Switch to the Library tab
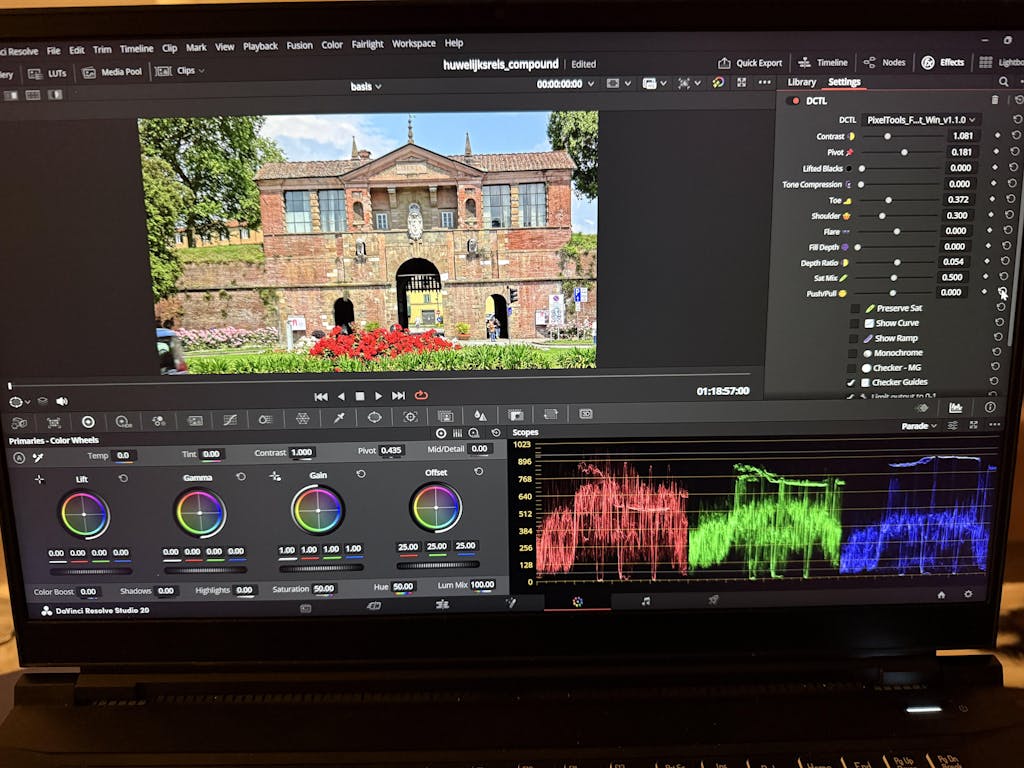 pyautogui.click(x=801, y=82)
